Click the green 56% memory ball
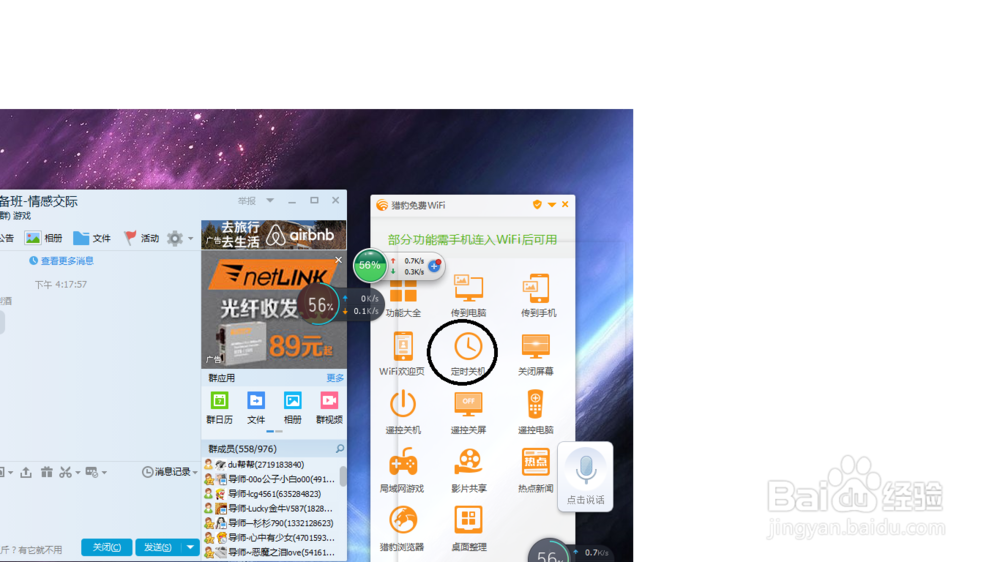The image size is (1000, 562). 370,265
